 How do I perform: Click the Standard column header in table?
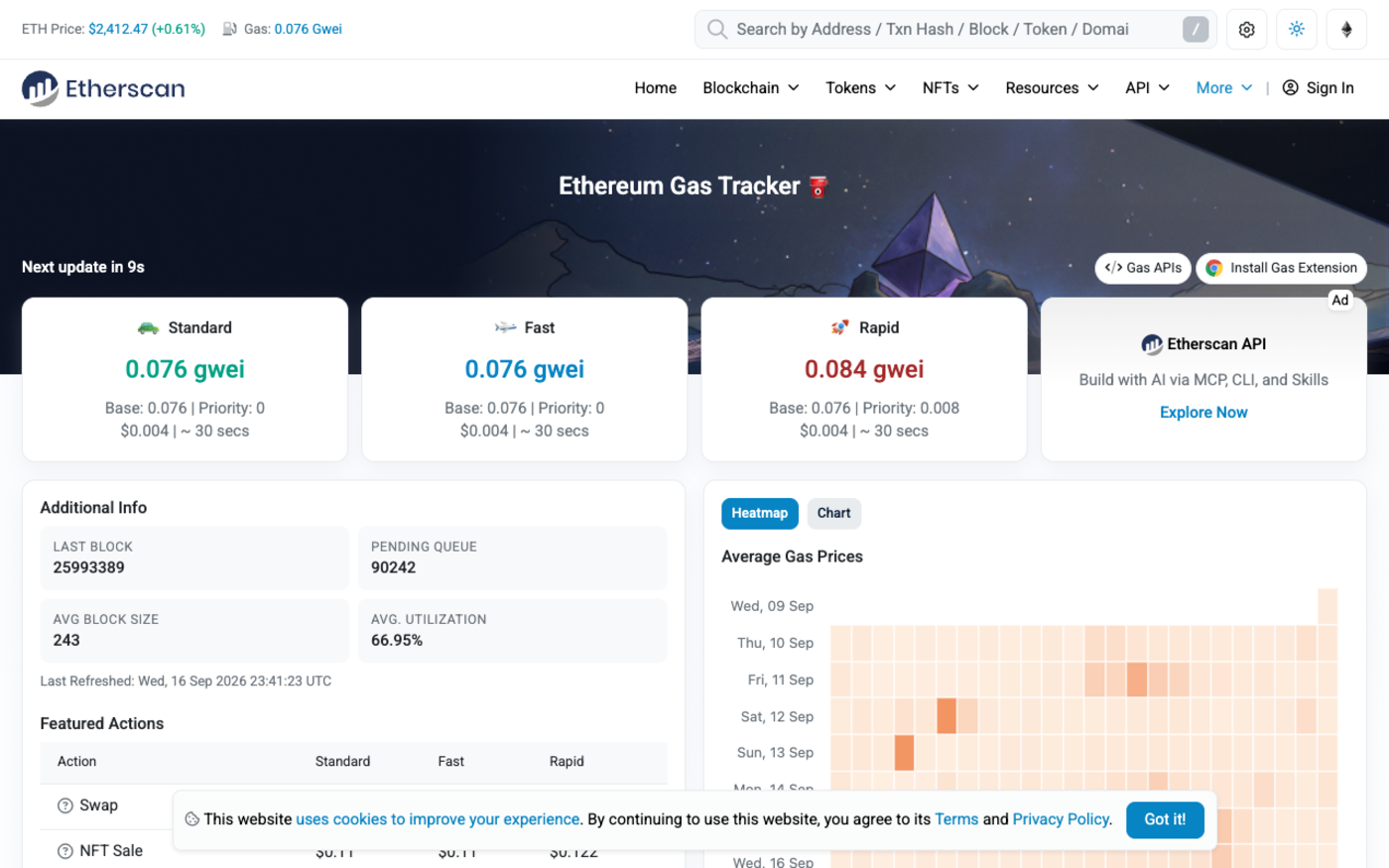(x=342, y=762)
